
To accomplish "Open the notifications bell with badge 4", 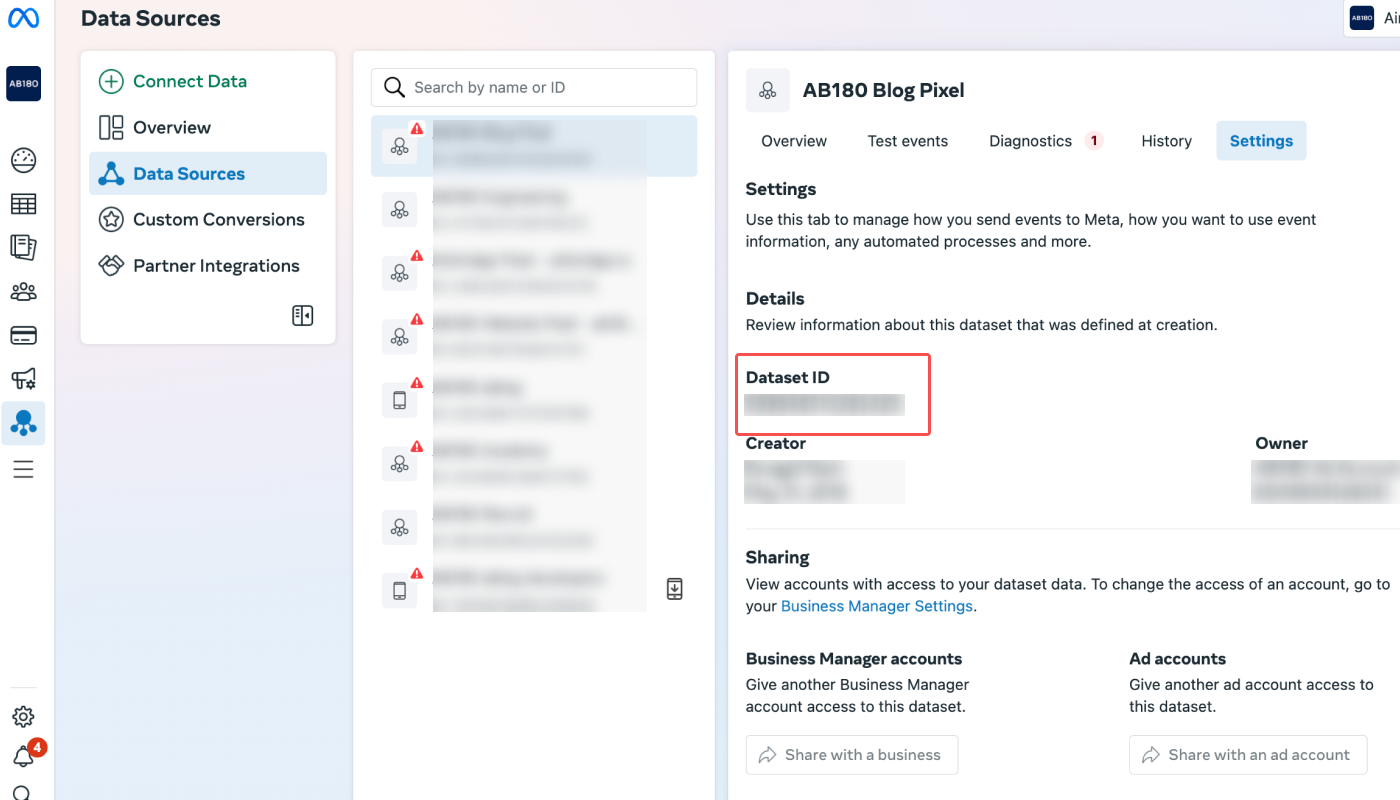I will [23, 757].
